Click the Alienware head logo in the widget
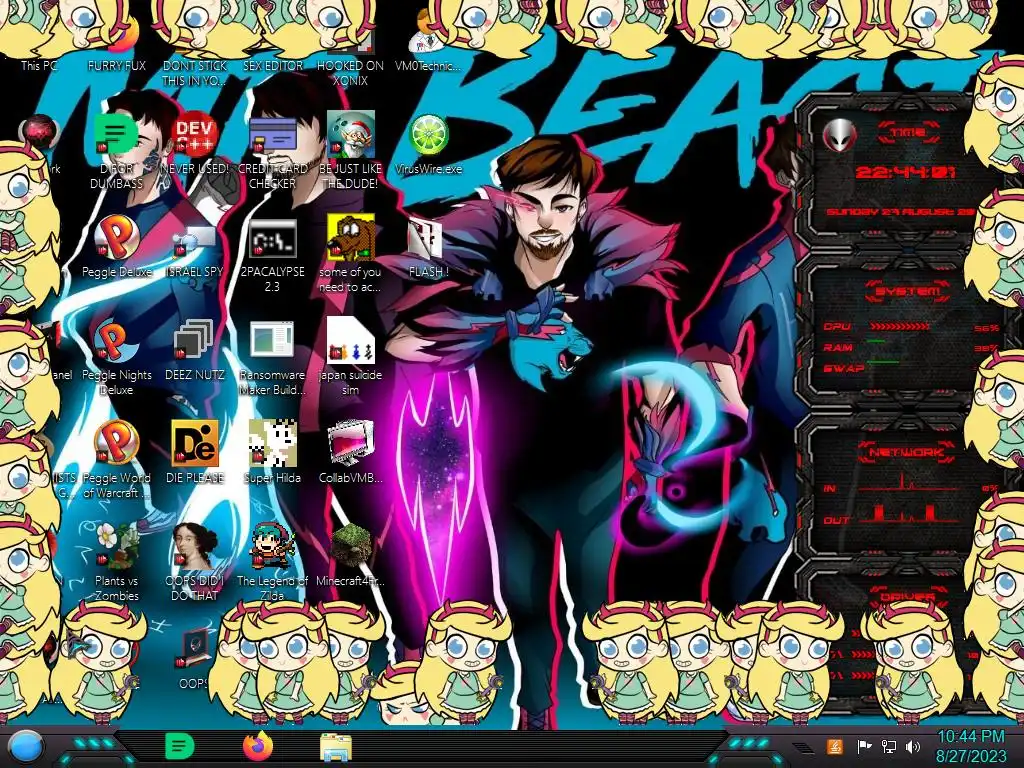1024x768 pixels. pos(839,136)
